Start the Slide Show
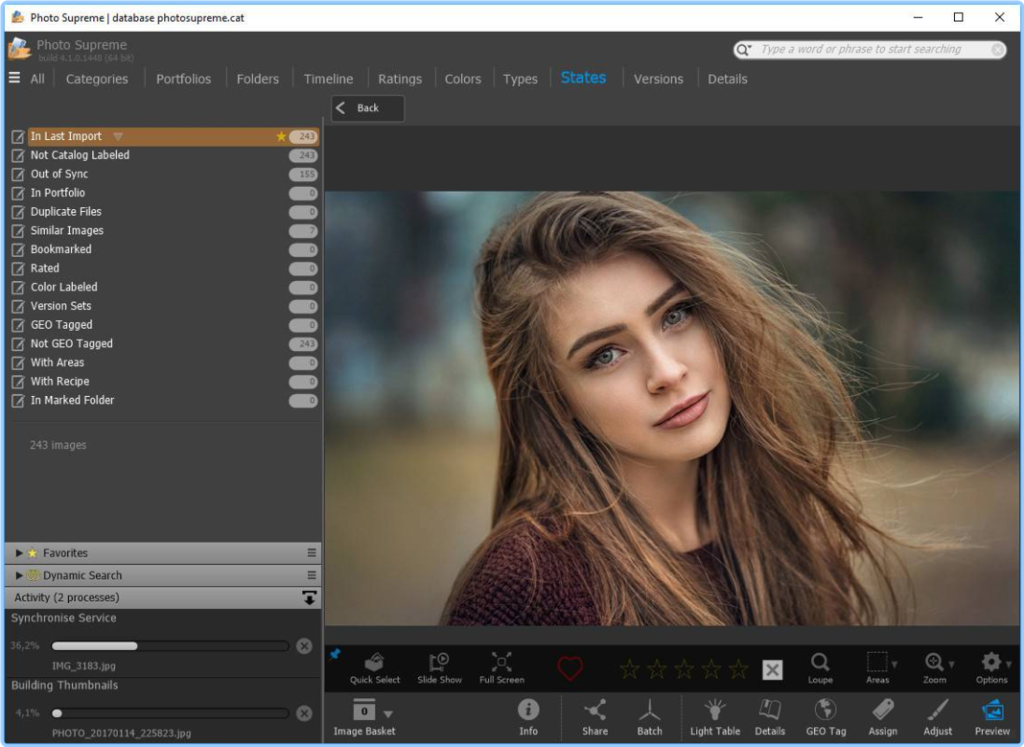The image size is (1024, 747). coord(439,667)
